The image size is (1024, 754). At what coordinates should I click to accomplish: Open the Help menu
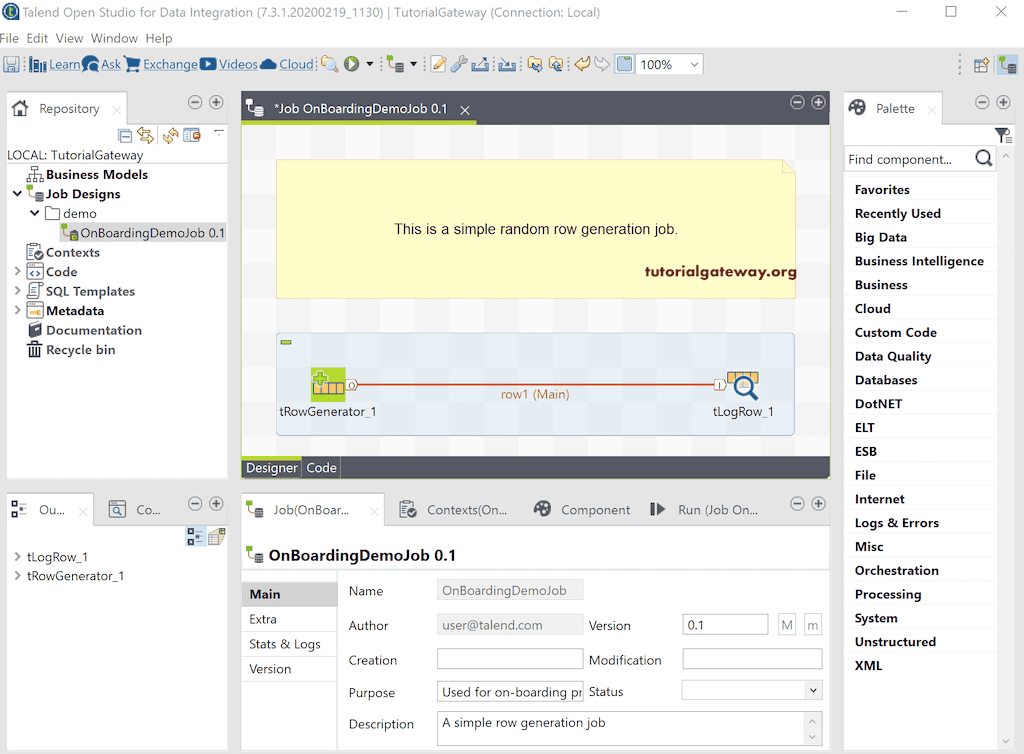[159, 39]
